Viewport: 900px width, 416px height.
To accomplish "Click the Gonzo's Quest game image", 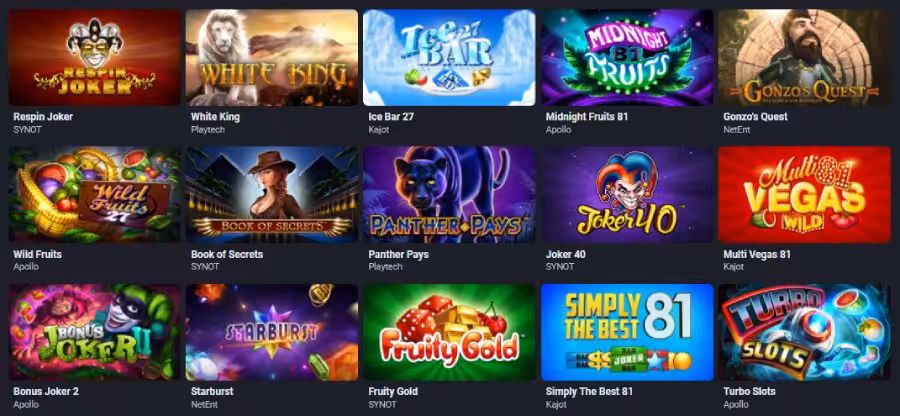I will coord(804,57).
